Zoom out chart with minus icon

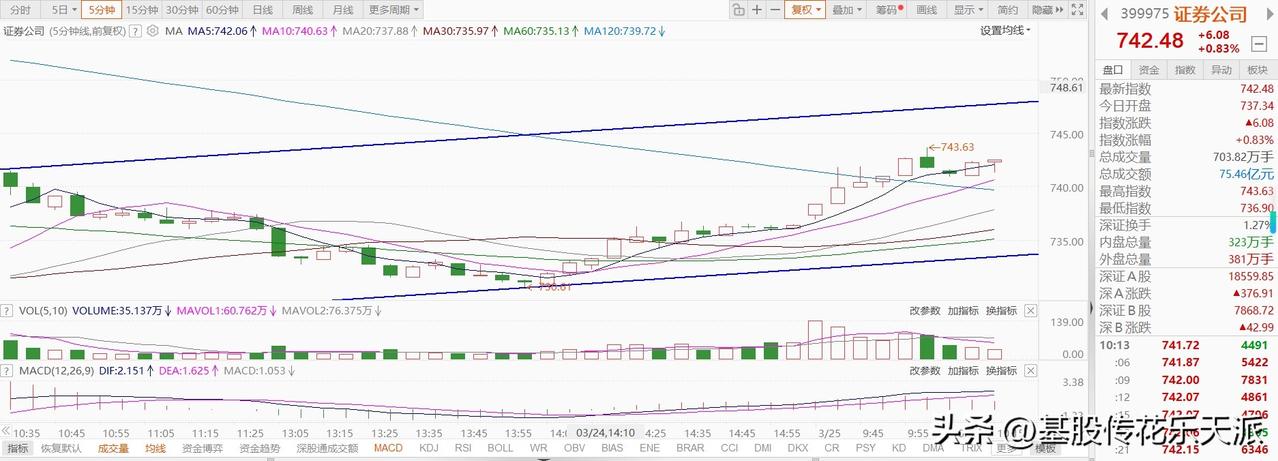pyautogui.click(x=774, y=10)
